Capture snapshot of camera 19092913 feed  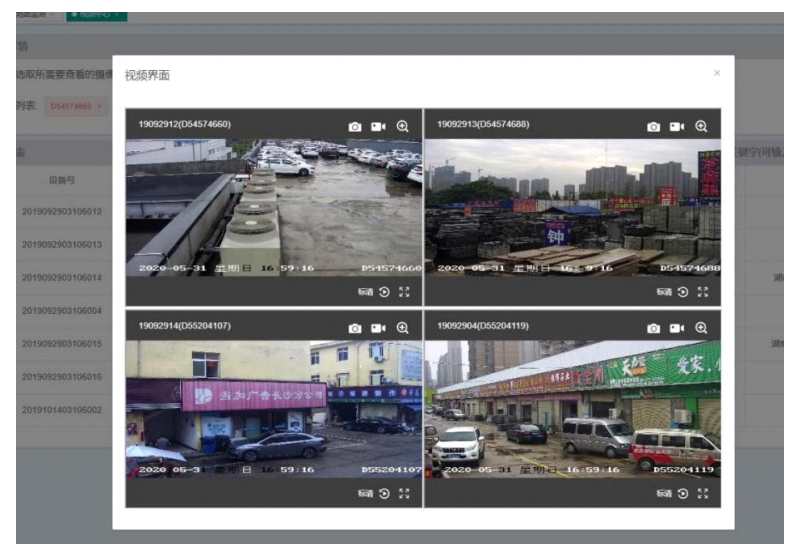(653, 127)
